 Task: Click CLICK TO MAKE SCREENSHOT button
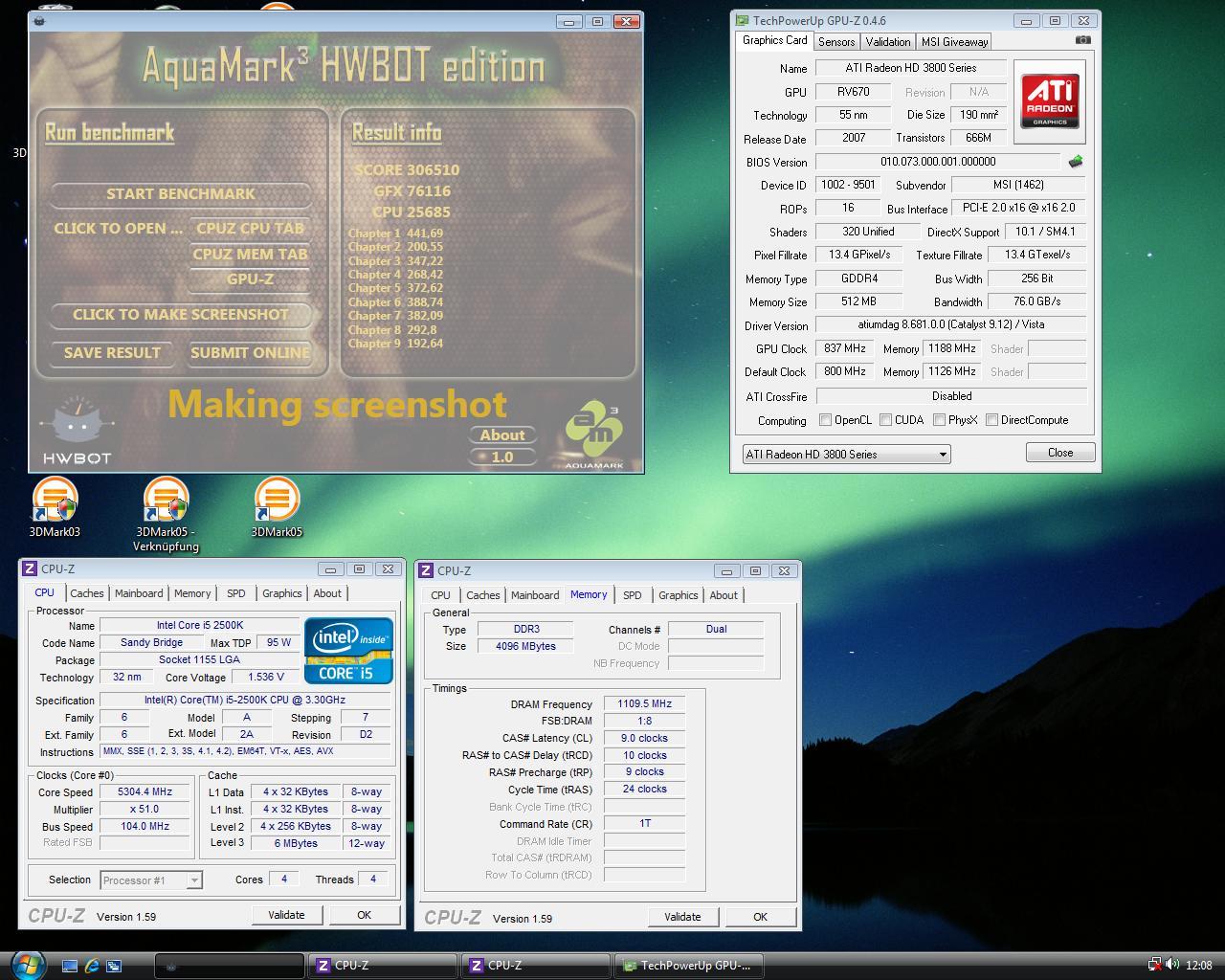pos(181,315)
